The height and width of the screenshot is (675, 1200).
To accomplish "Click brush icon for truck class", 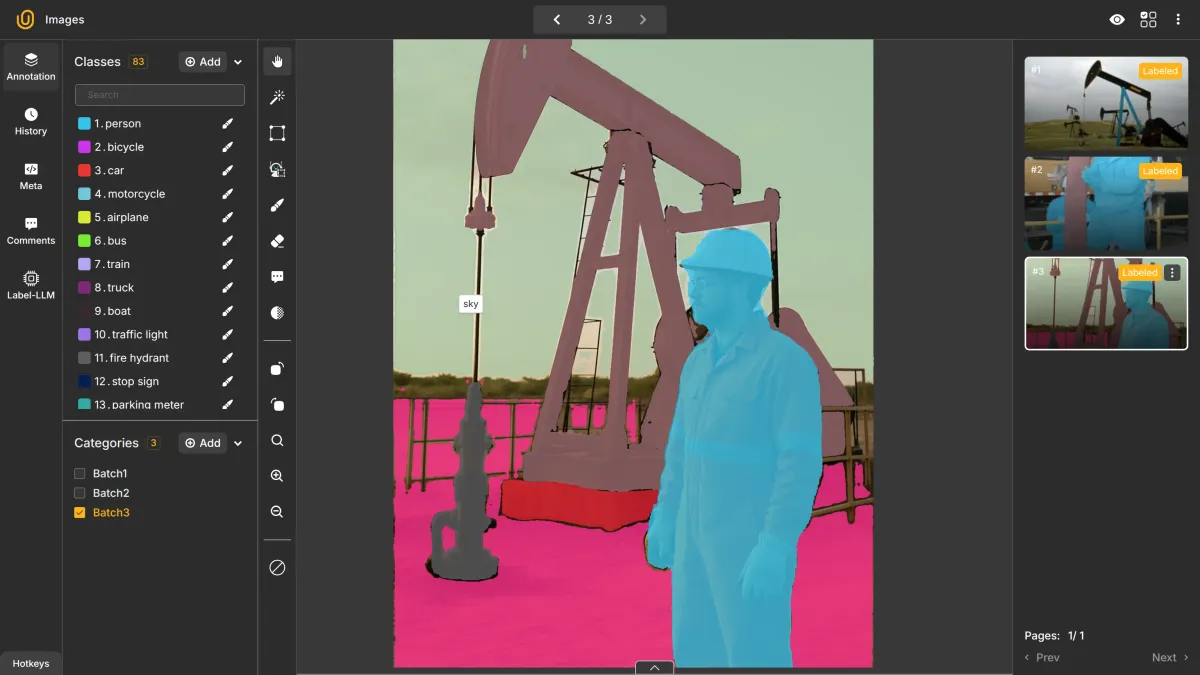I will pos(227,288).
